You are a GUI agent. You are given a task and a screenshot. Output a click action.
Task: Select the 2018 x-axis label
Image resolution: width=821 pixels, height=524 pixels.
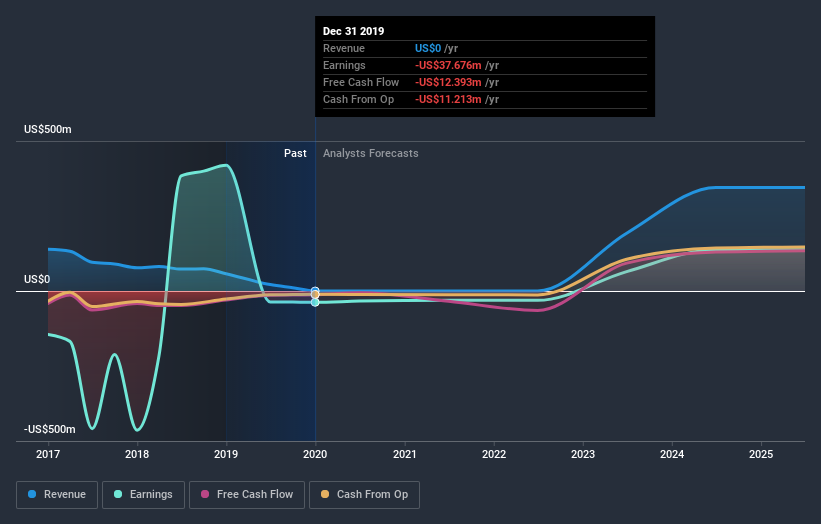pyautogui.click(x=137, y=454)
